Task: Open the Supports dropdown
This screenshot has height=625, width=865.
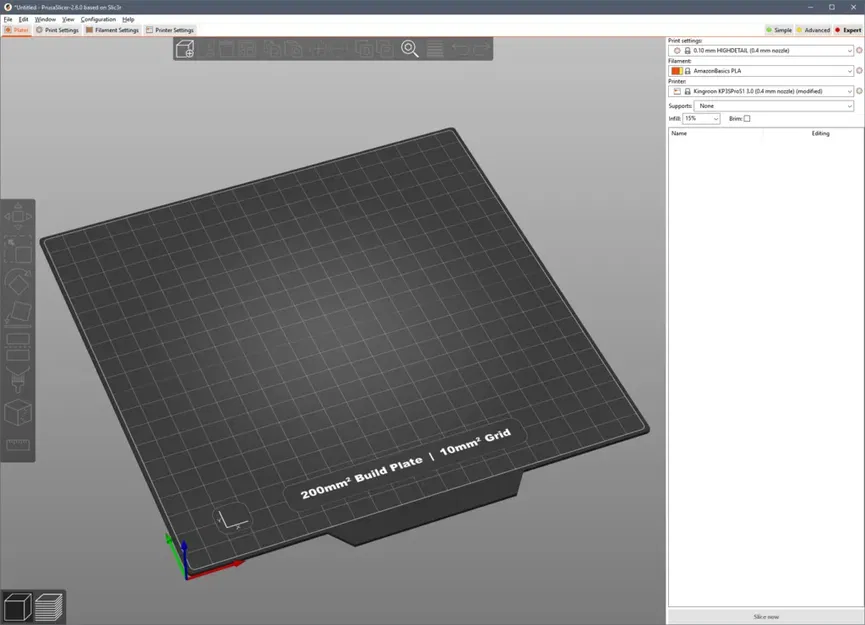Action: coord(849,105)
